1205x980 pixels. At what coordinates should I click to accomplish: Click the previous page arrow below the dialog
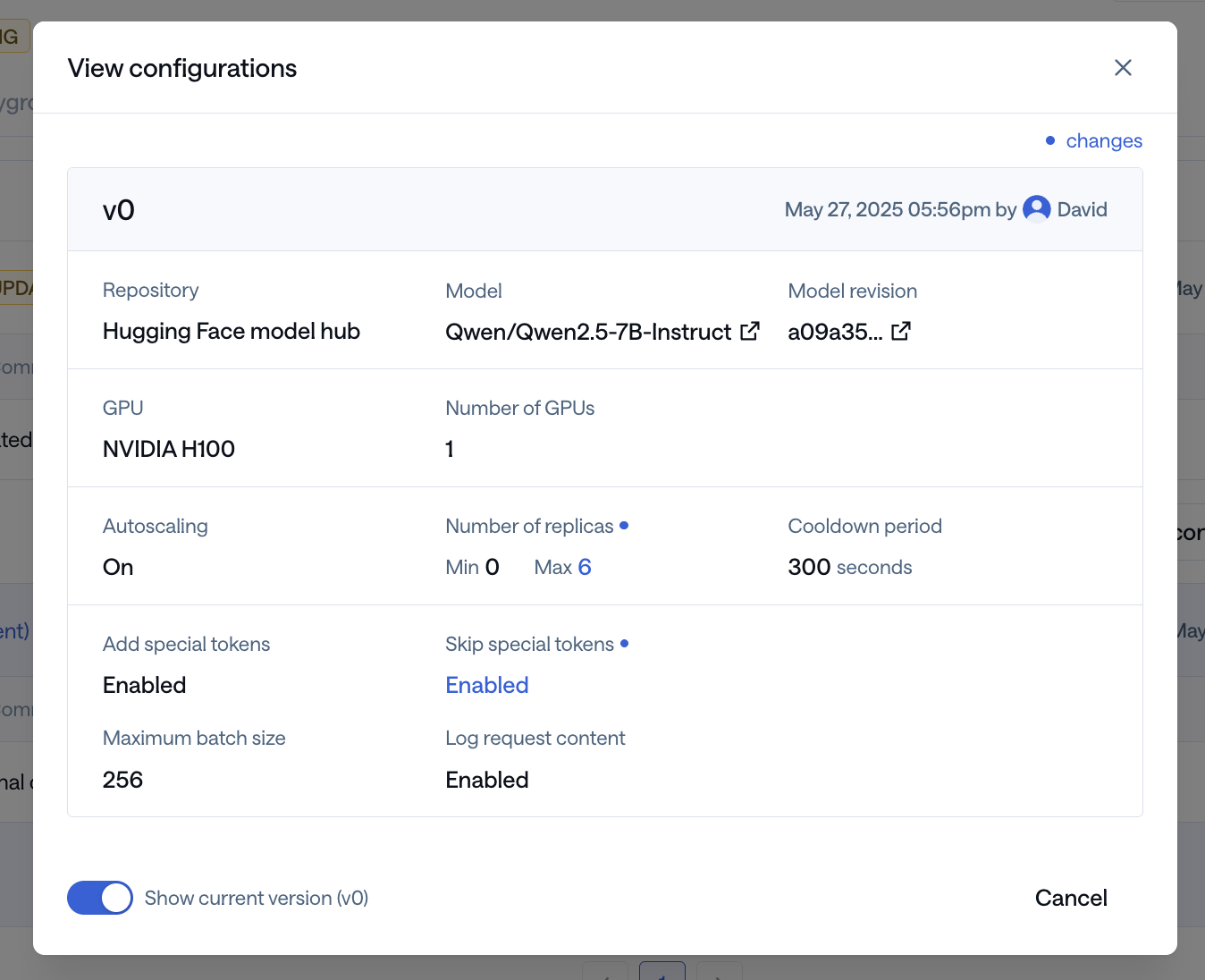coord(605,974)
